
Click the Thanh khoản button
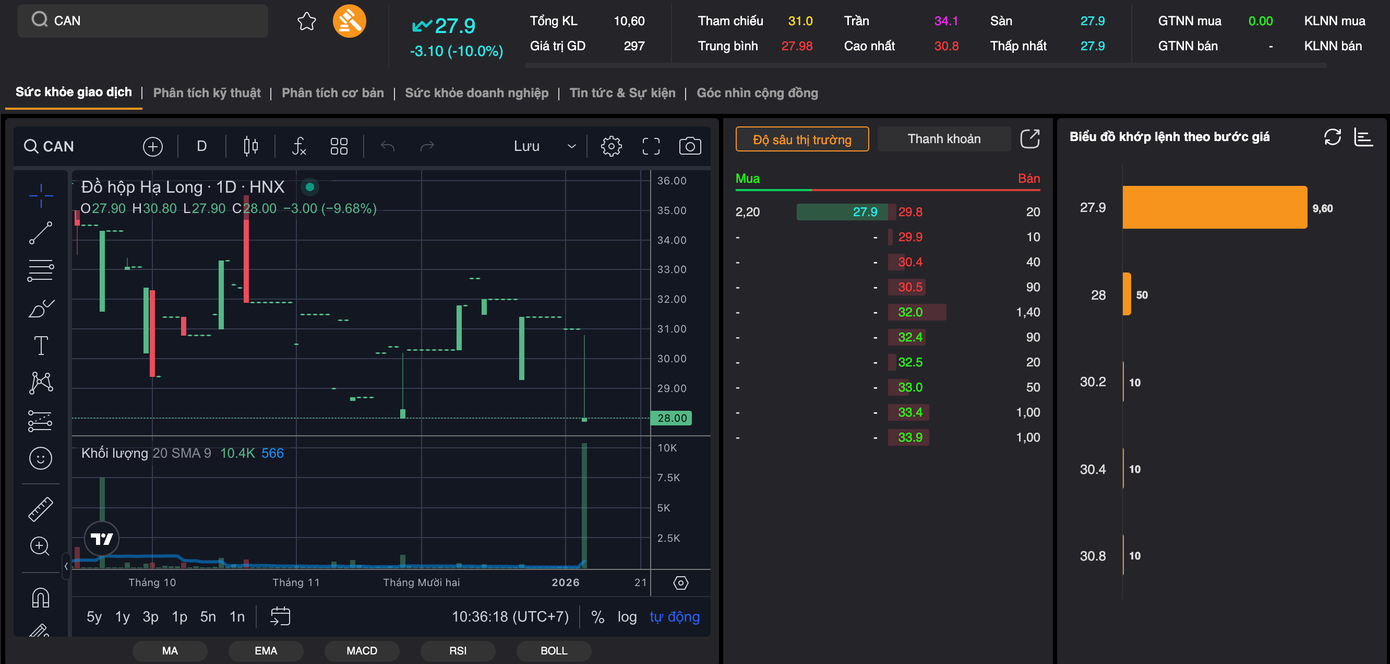[x=944, y=139]
